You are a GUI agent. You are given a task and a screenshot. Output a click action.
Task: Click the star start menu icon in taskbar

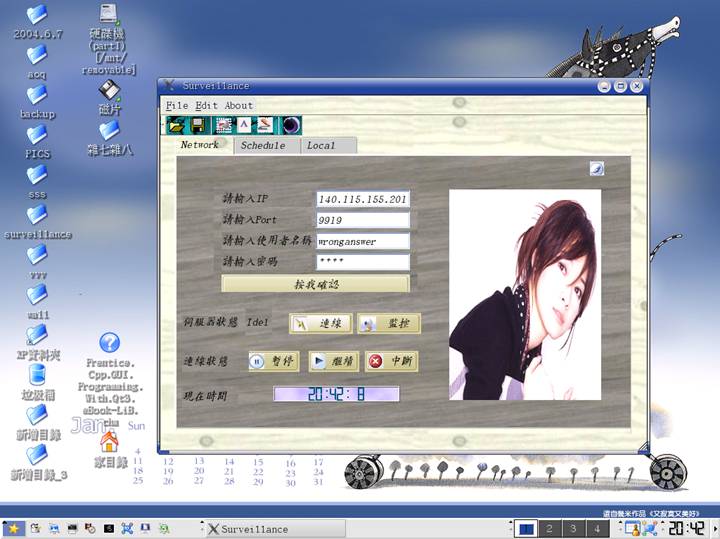tap(15, 528)
